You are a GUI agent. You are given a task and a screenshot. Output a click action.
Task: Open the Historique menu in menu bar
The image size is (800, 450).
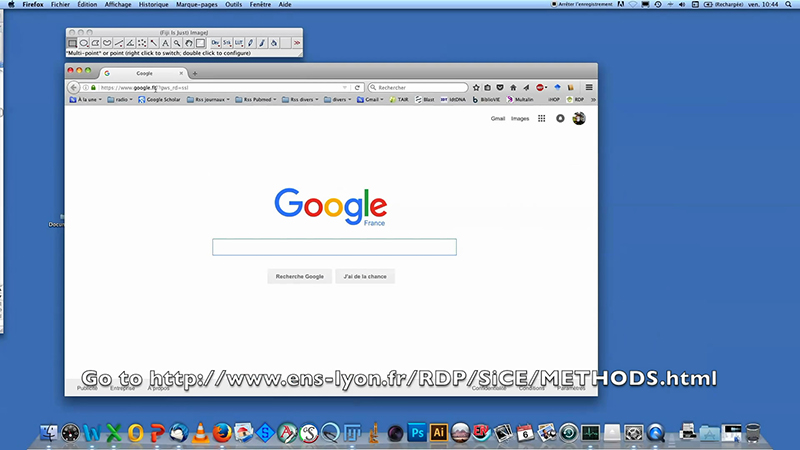[x=154, y=4]
